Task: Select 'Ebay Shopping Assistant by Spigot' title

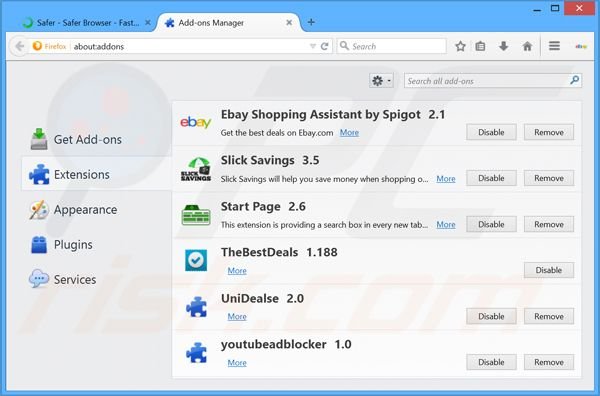Action: 321,114
